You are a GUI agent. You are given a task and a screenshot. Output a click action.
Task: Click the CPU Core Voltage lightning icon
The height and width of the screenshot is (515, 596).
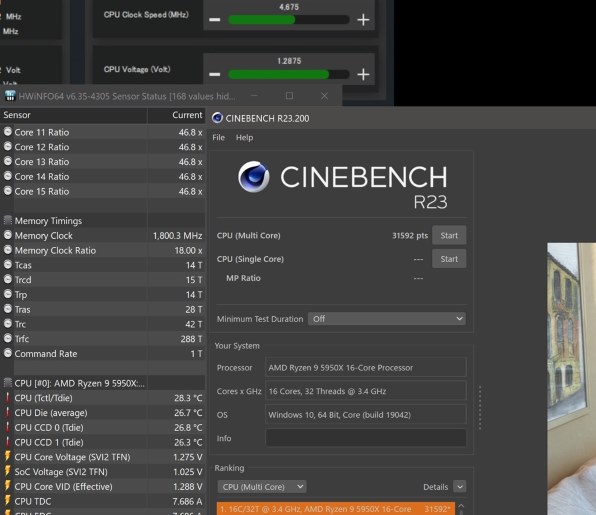coord(7,456)
